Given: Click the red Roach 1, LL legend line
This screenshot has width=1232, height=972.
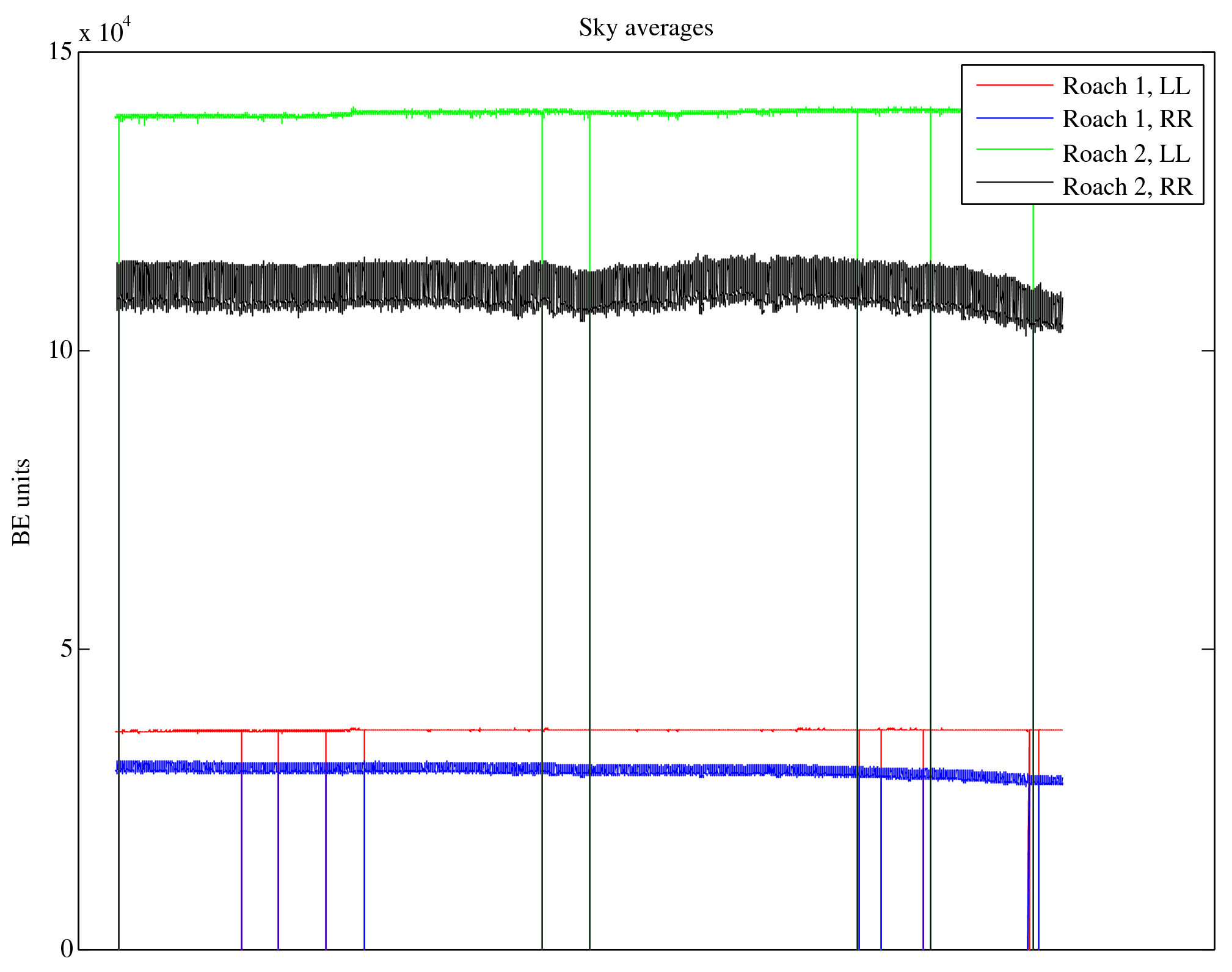Looking at the screenshot, I should click(1015, 85).
